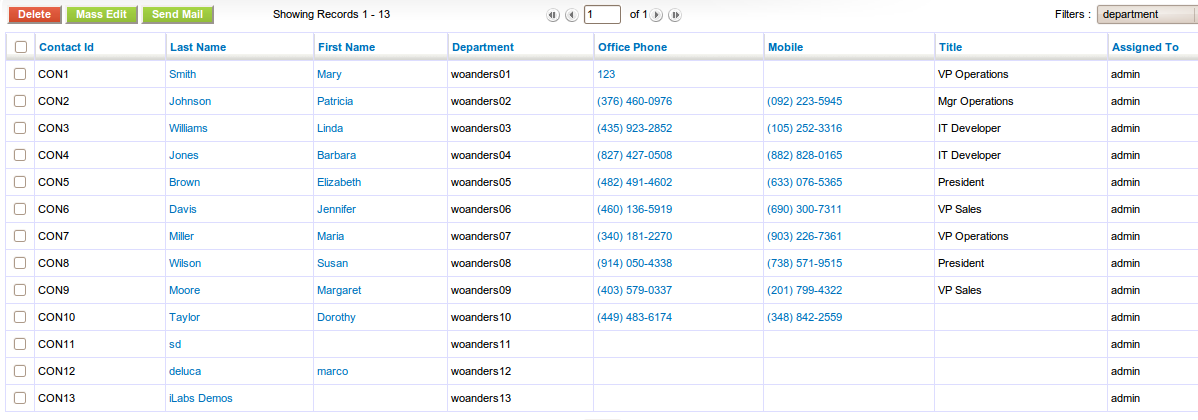
Task: Click mobile number (903) 226-7361
Action: click(804, 236)
